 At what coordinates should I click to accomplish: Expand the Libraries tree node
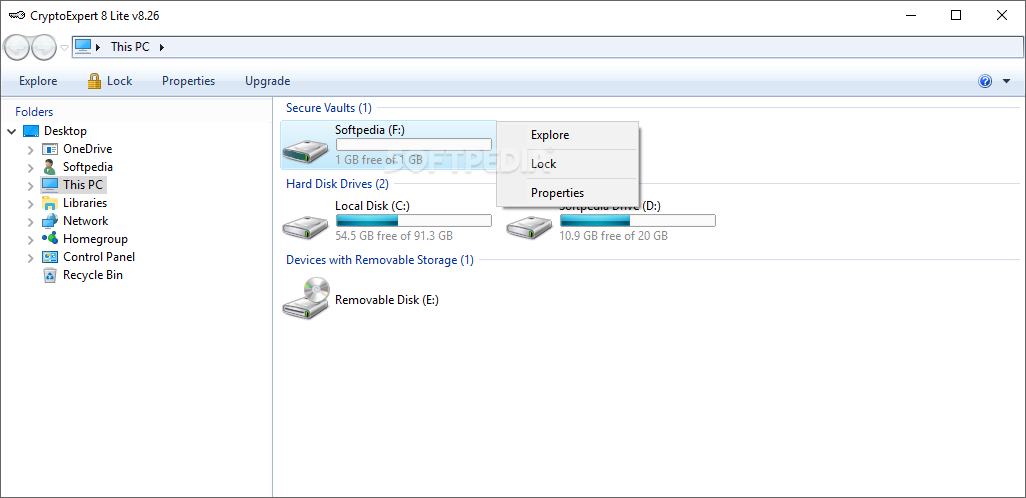tap(31, 204)
